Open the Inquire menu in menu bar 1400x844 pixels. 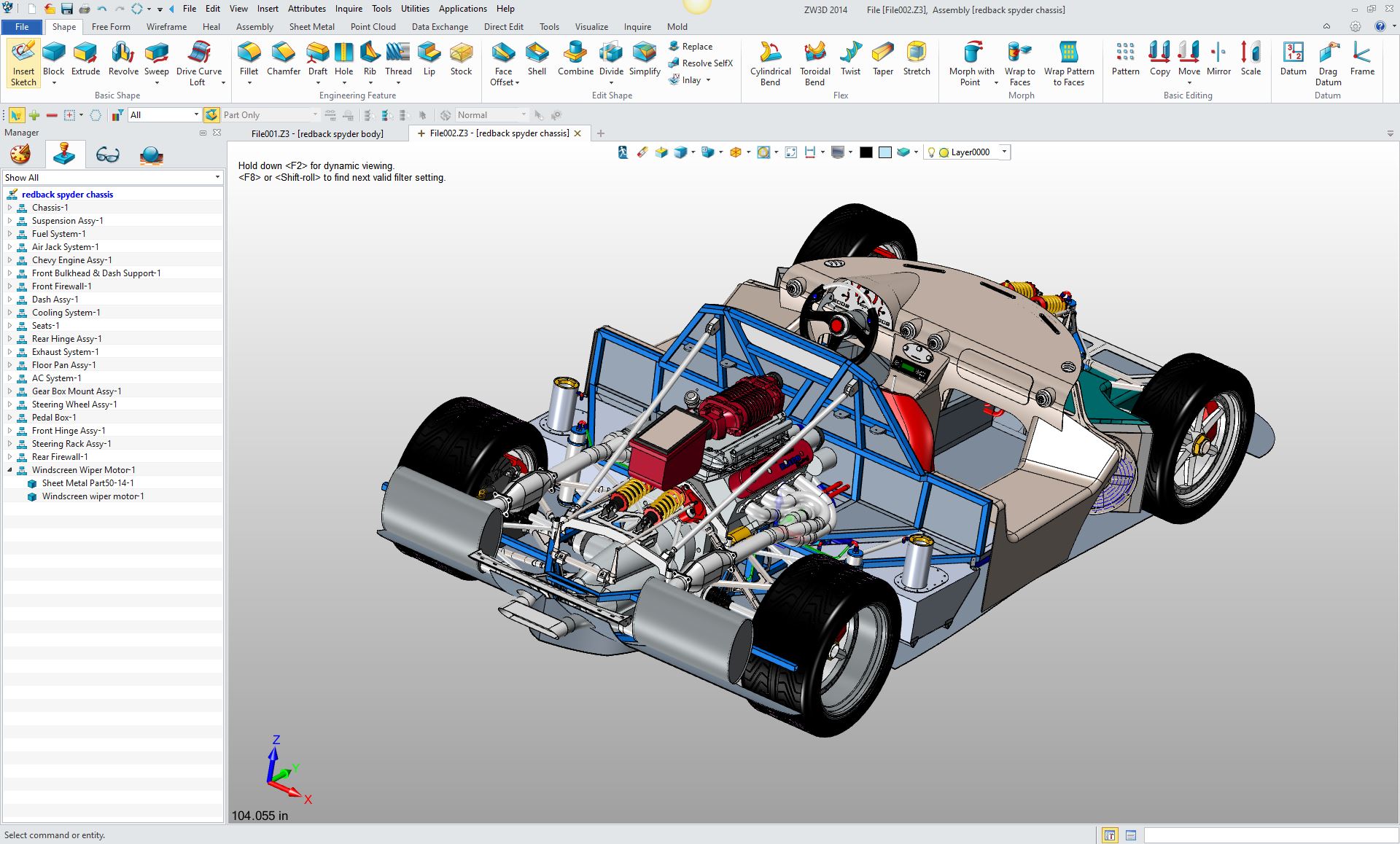click(349, 9)
